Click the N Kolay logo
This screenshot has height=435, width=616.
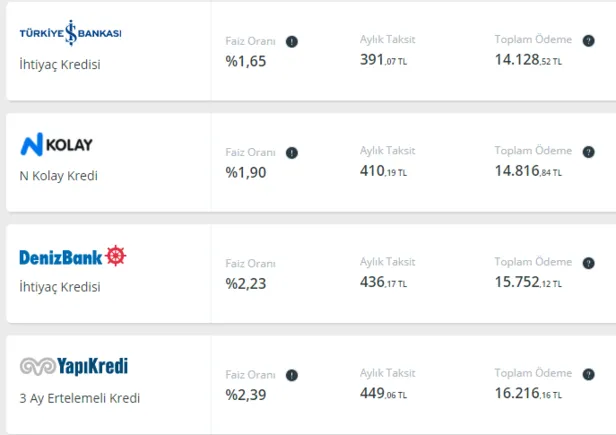pos(56,145)
